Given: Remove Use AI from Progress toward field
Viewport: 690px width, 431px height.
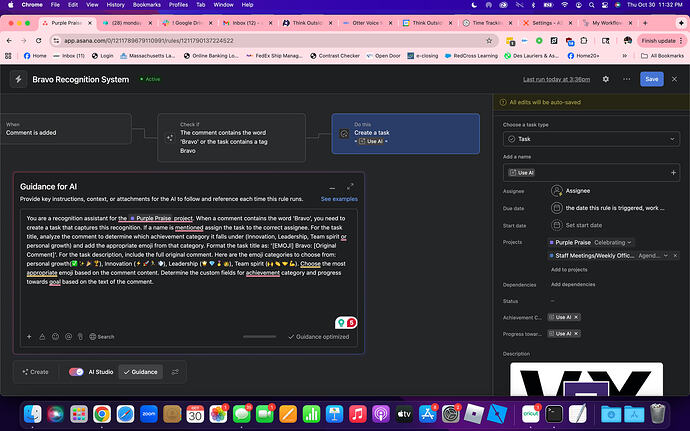Looking at the screenshot, I should click(576, 334).
